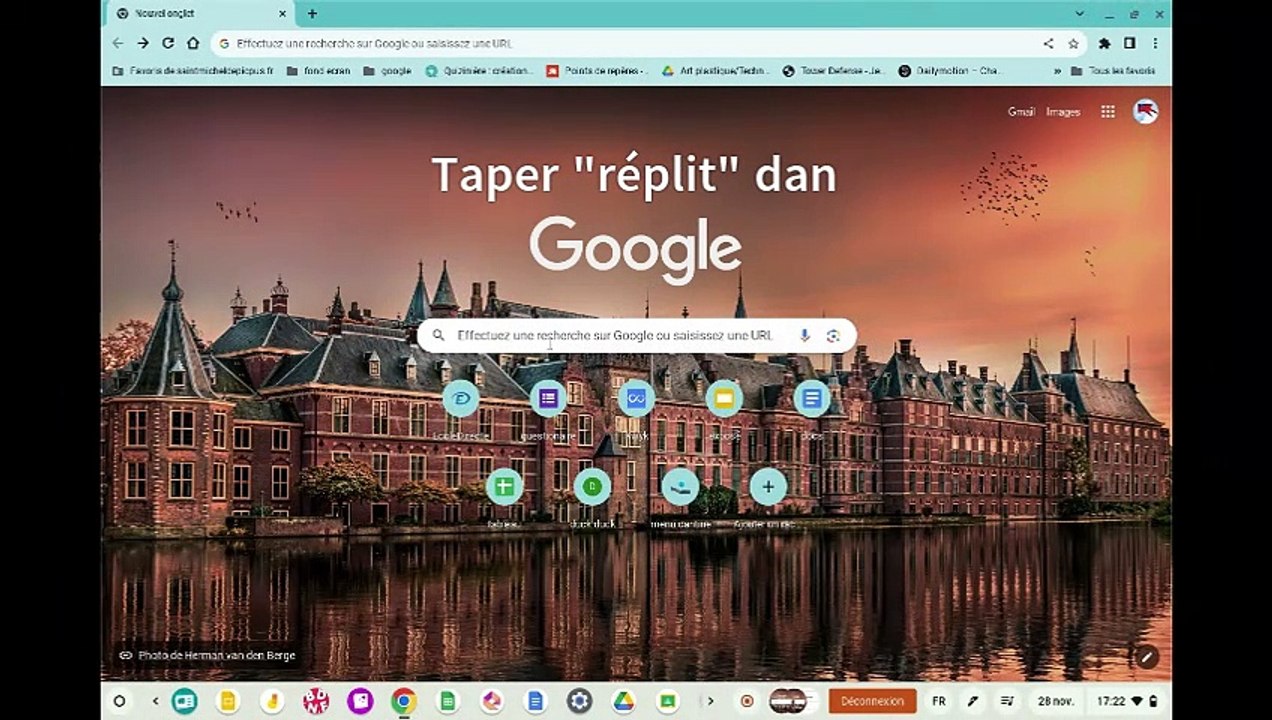Open a new tab with the plus button
The height and width of the screenshot is (720, 1272).
[x=312, y=14]
